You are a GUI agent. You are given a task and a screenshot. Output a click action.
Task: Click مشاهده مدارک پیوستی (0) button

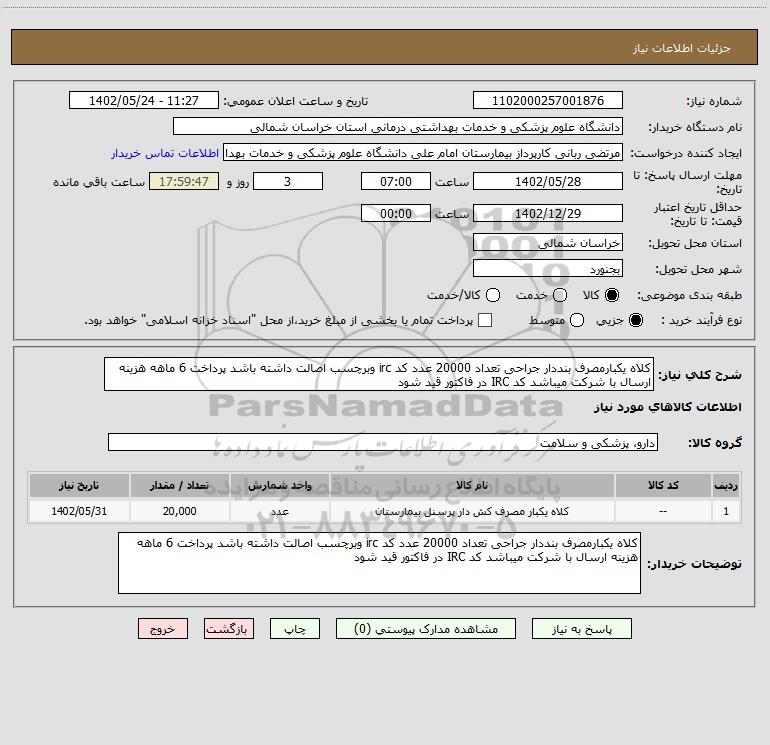426,629
